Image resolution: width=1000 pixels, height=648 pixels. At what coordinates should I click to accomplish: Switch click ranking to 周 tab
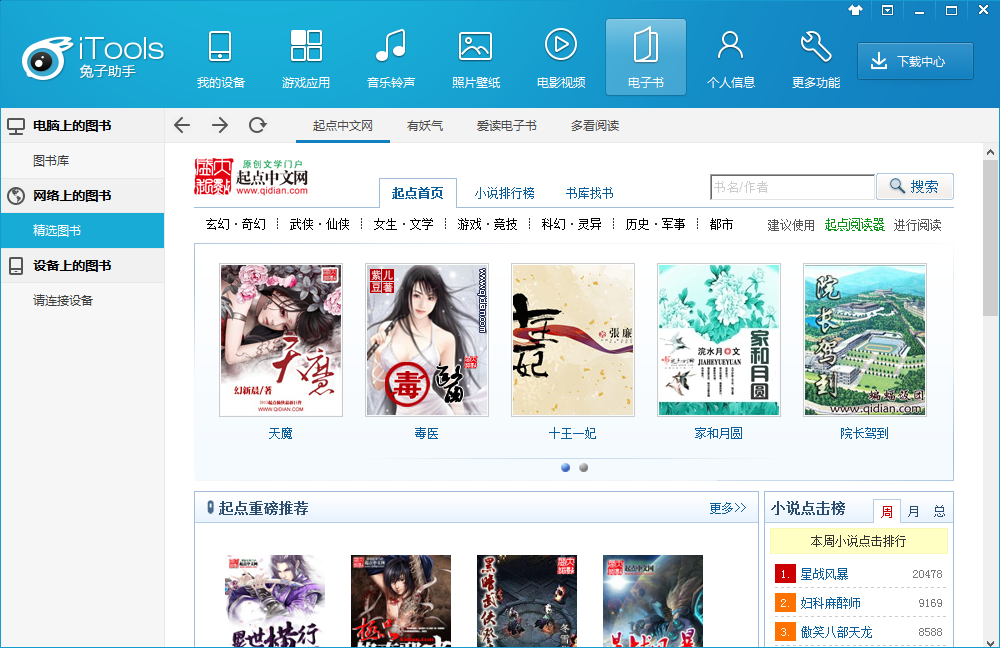886,512
